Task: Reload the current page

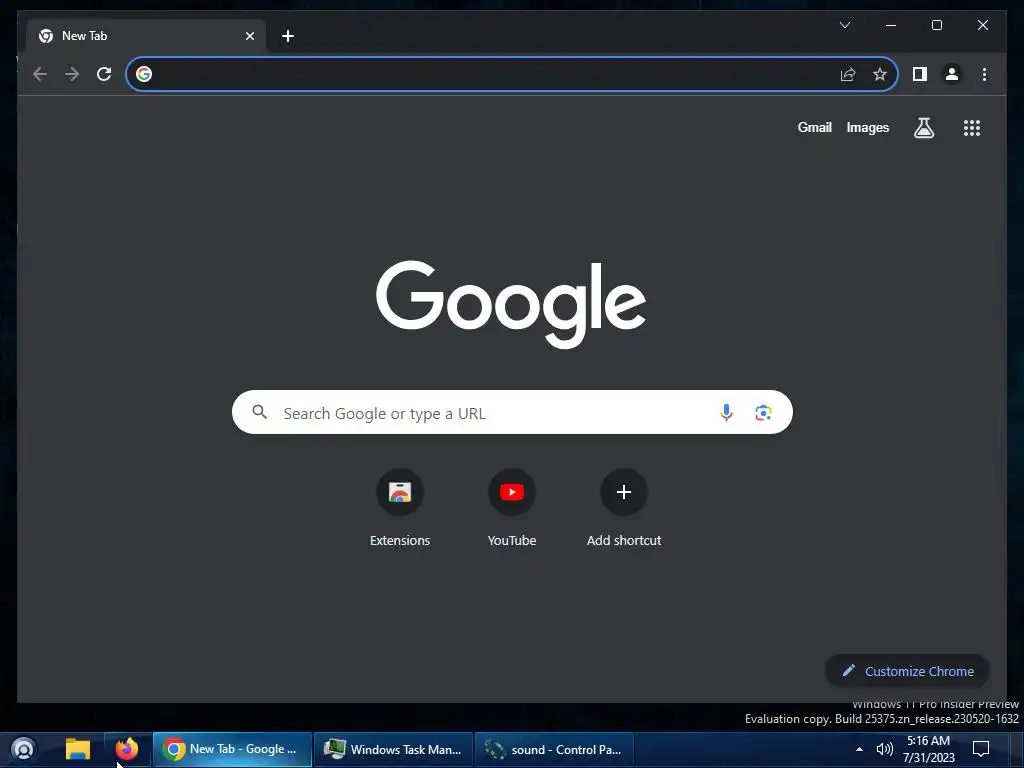Action: [104, 74]
